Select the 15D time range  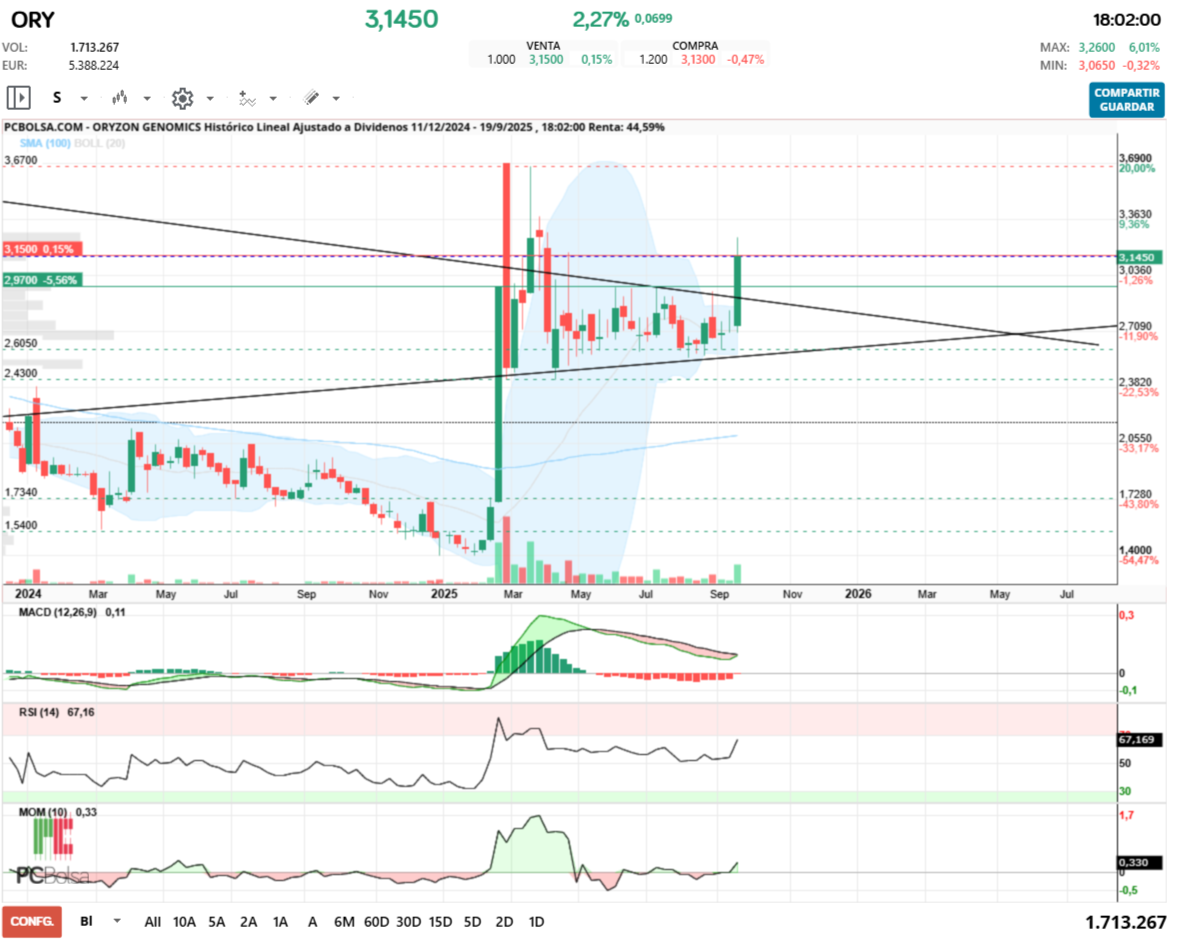(x=440, y=922)
